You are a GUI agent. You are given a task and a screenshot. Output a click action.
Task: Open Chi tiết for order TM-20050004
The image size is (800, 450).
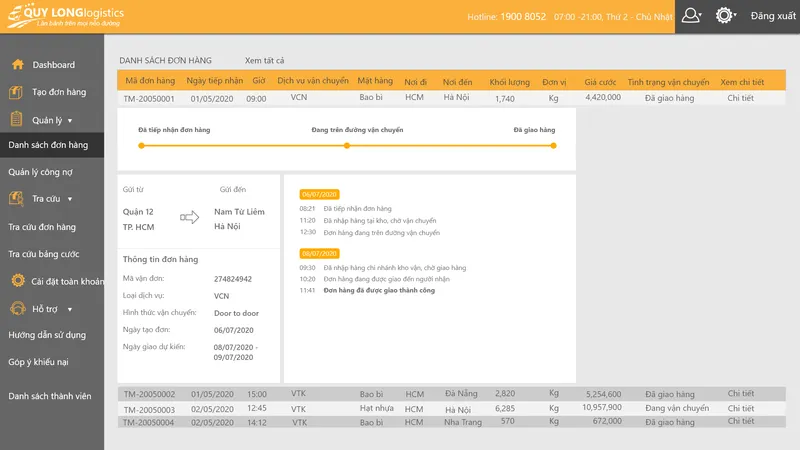(x=741, y=421)
